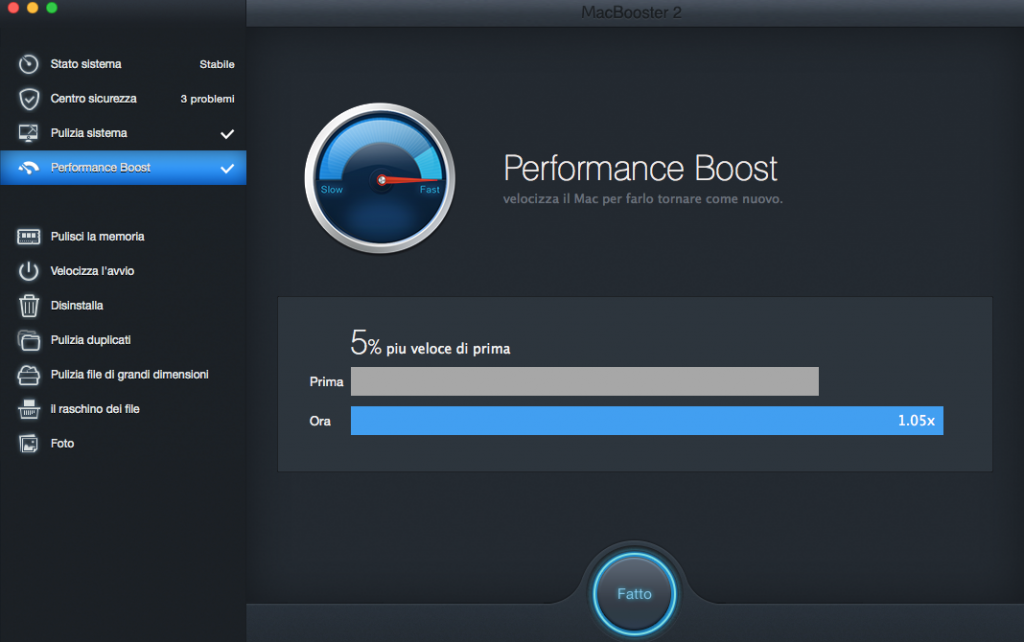Click the checkmark on the Performance Boost row

[227, 169]
